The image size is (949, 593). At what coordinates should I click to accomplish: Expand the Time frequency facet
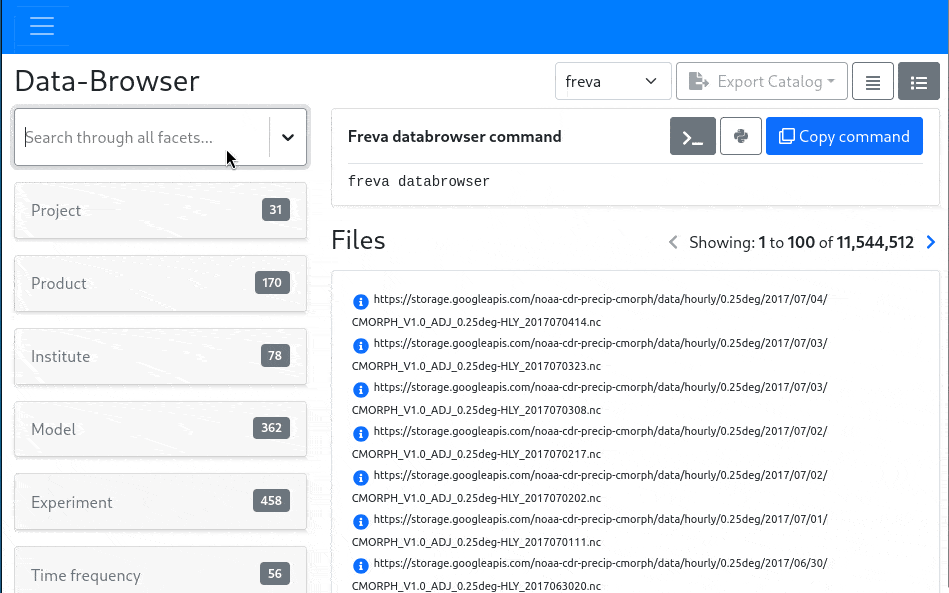coord(160,572)
